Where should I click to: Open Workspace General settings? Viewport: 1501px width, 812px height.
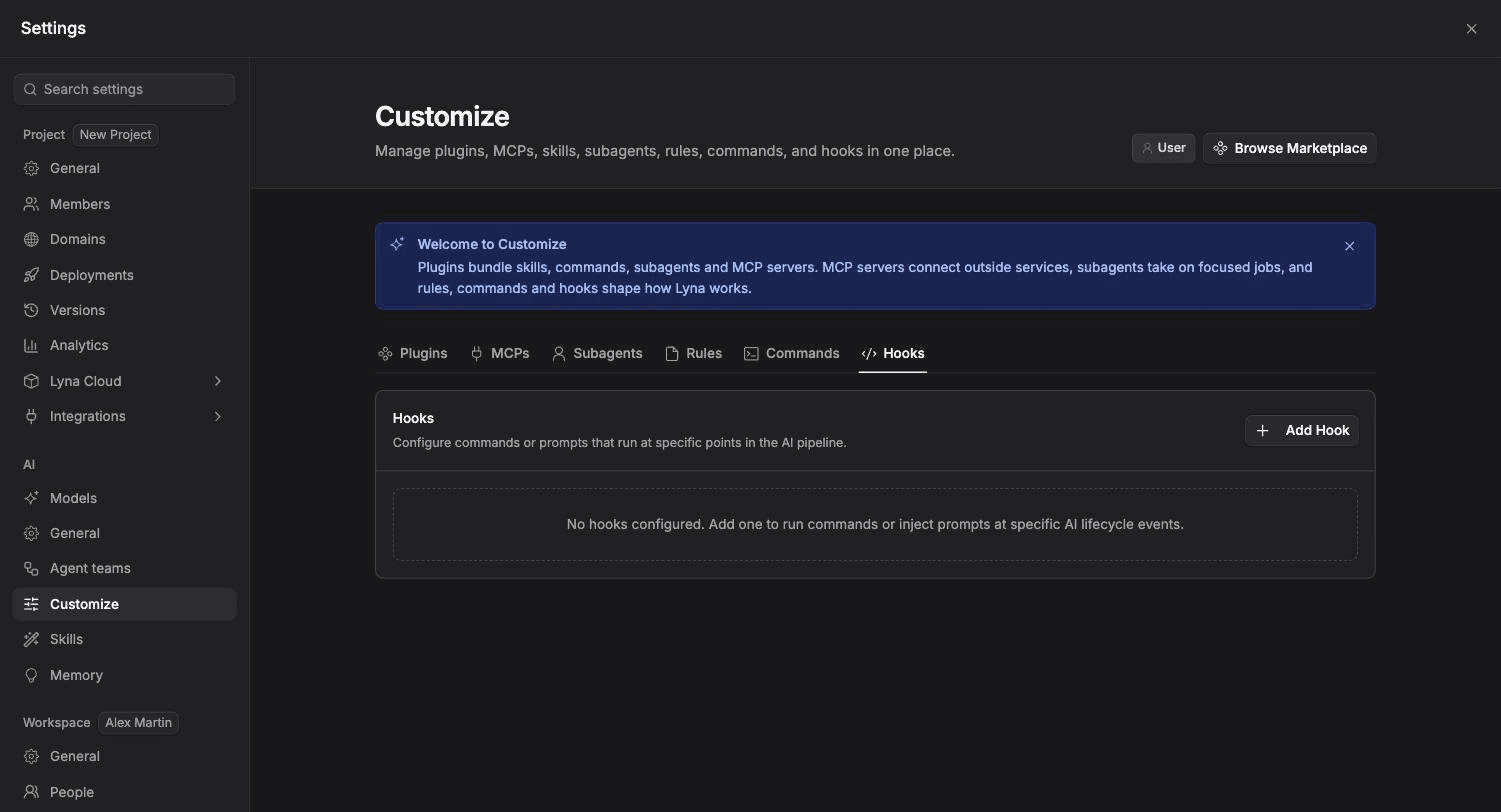point(125,757)
